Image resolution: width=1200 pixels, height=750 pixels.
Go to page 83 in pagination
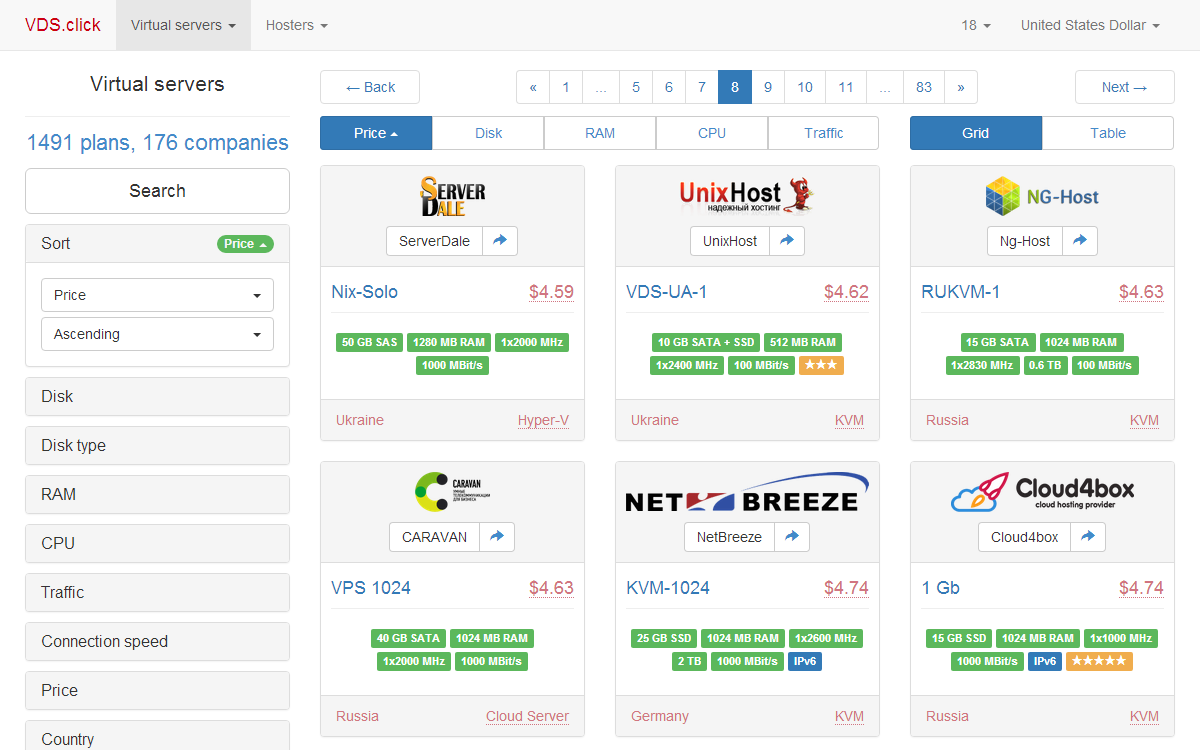[x=924, y=87]
